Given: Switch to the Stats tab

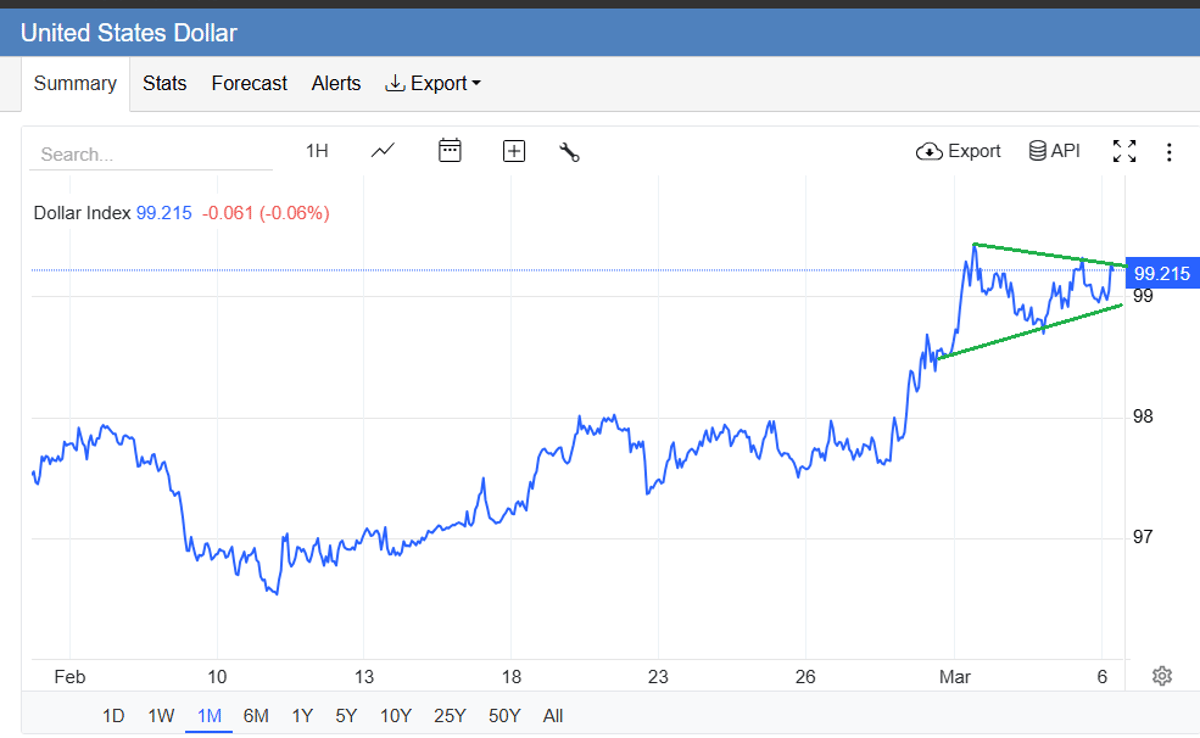Looking at the screenshot, I should [x=164, y=83].
